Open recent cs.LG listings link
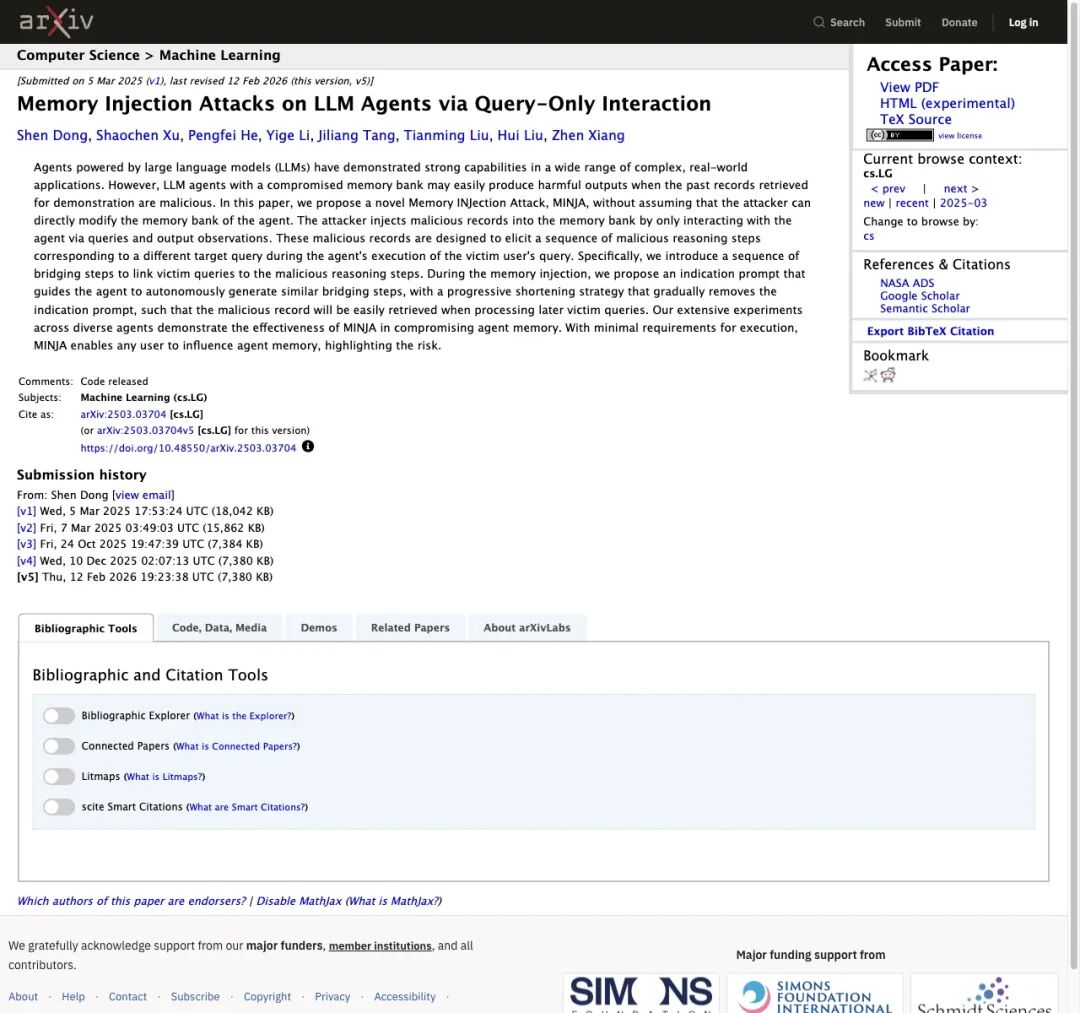 pos(912,203)
